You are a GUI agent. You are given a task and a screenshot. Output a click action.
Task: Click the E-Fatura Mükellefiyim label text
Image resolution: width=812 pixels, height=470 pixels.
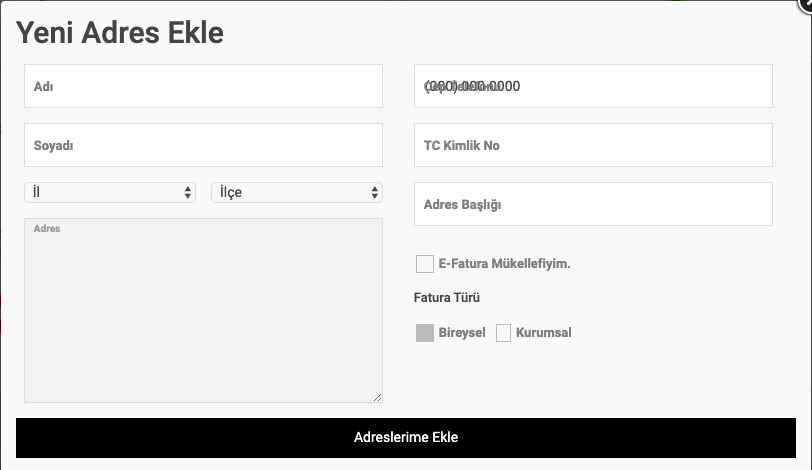pos(504,263)
